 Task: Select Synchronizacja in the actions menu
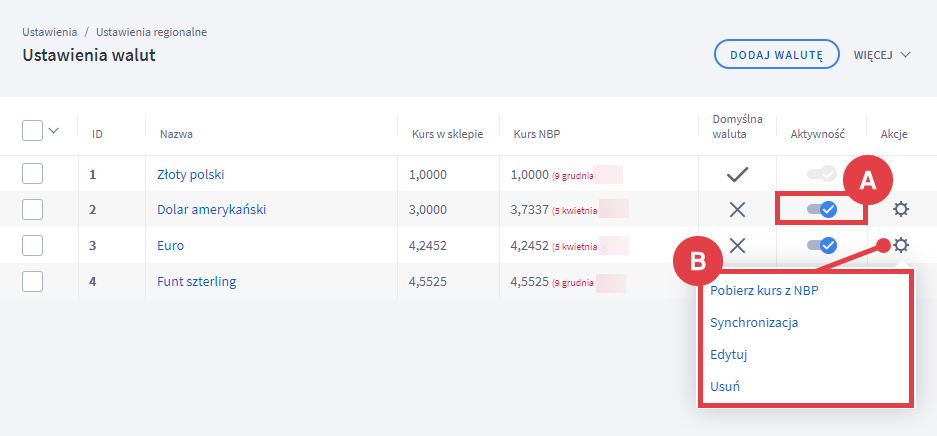753,323
